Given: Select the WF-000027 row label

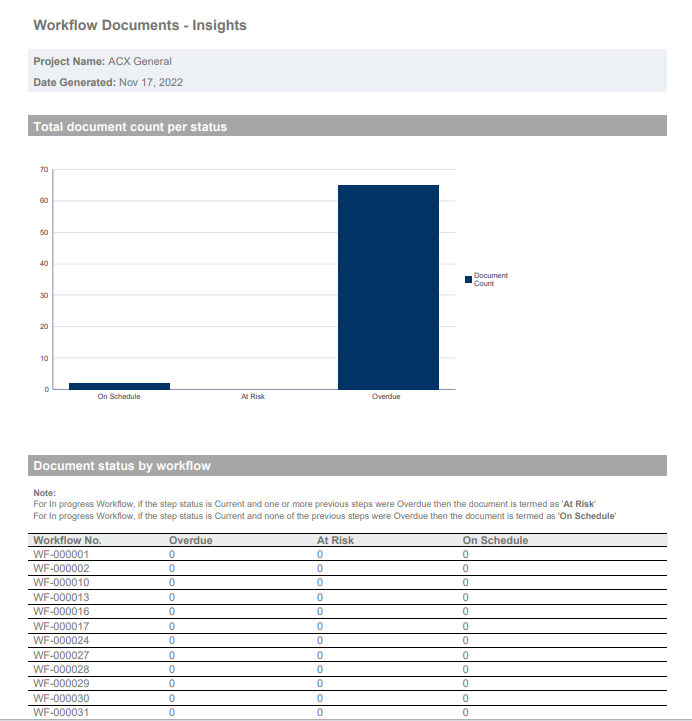Looking at the screenshot, I should [61, 655].
